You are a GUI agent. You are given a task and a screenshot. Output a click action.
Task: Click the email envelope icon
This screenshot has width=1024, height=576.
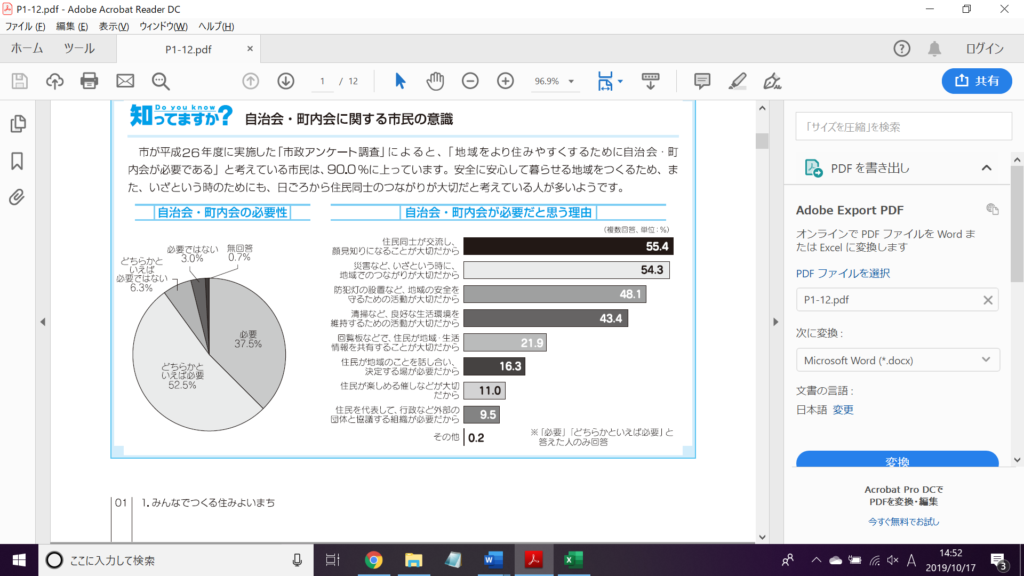125,81
